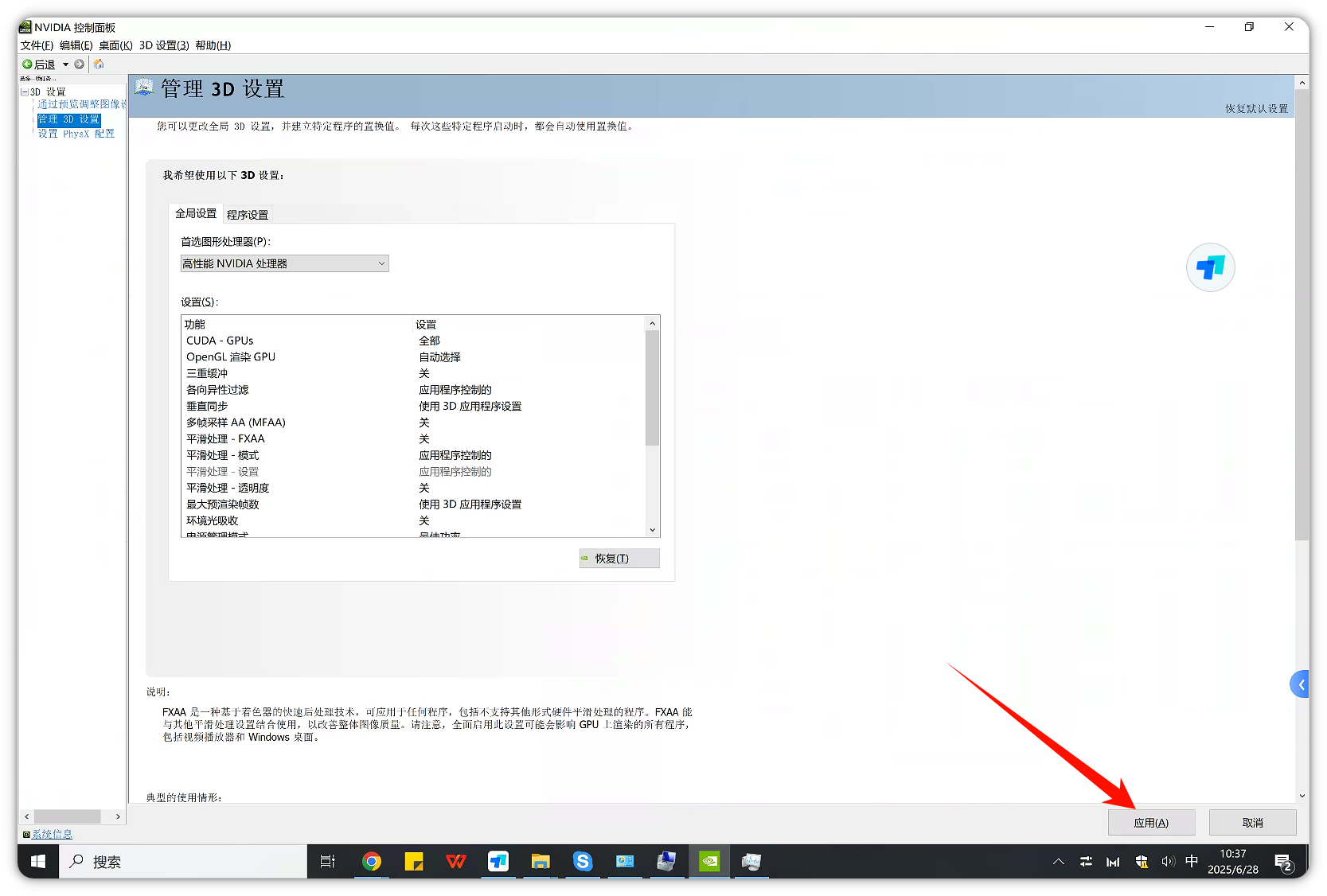Open File Explorer from the taskbar
Viewport: 1327px width, 896px height.
541,862
